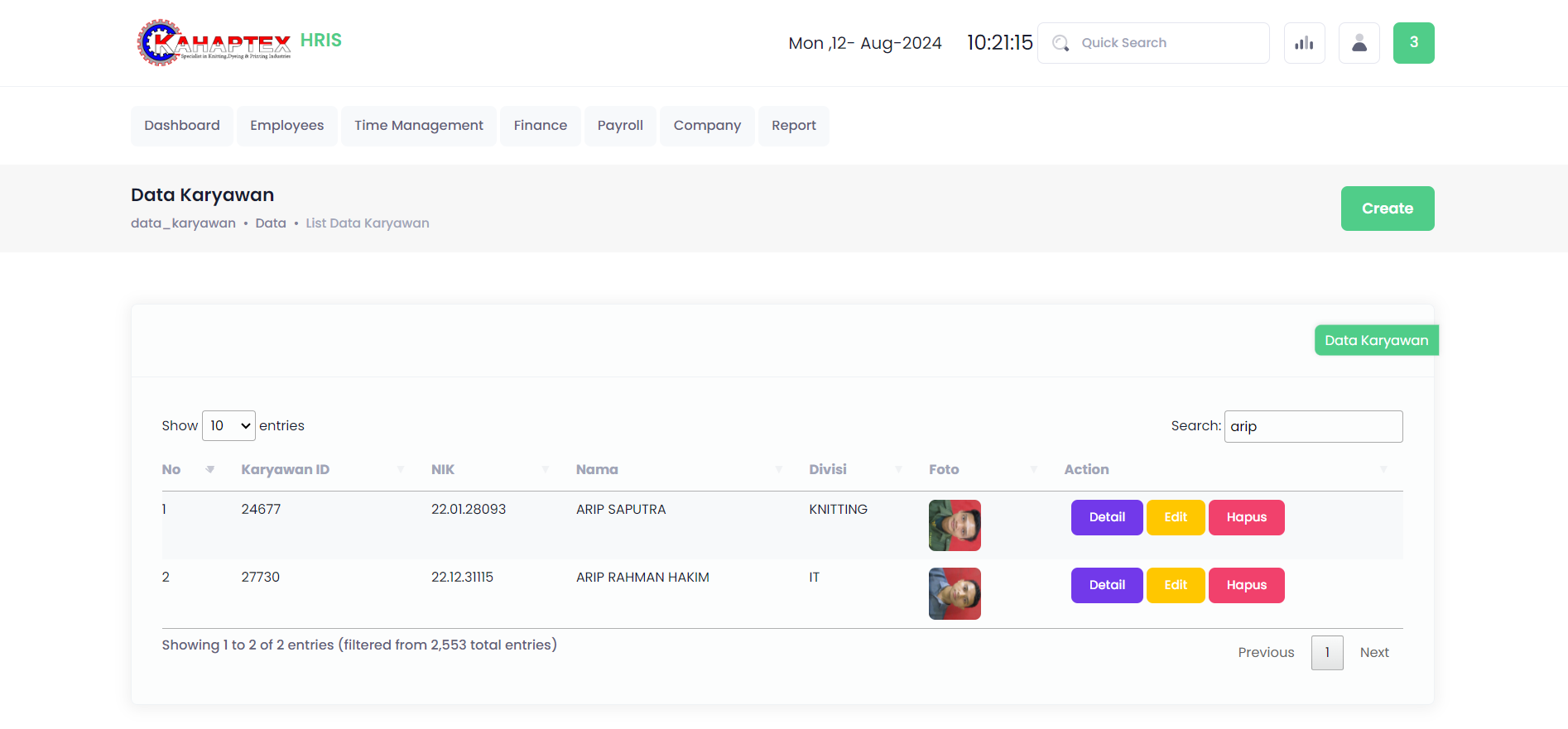The width and height of the screenshot is (1568, 729).
Task: Click the Kahaptex HRIS logo
Action: [238, 42]
